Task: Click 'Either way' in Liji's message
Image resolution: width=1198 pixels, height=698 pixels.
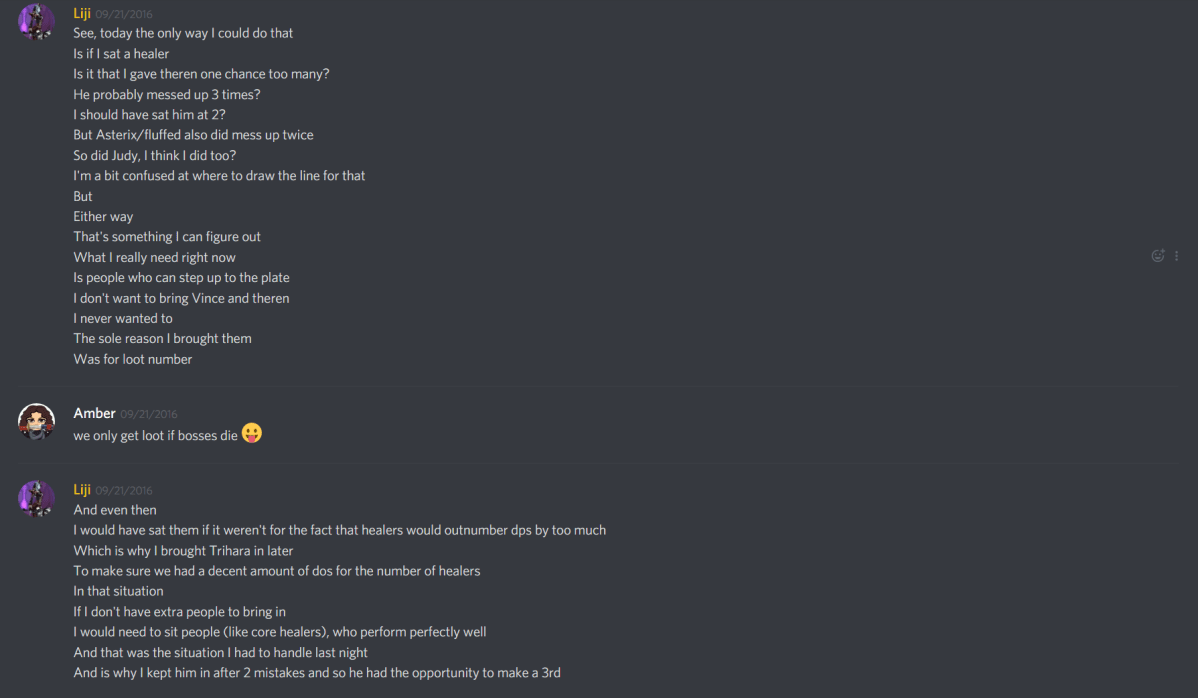Action: (103, 215)
